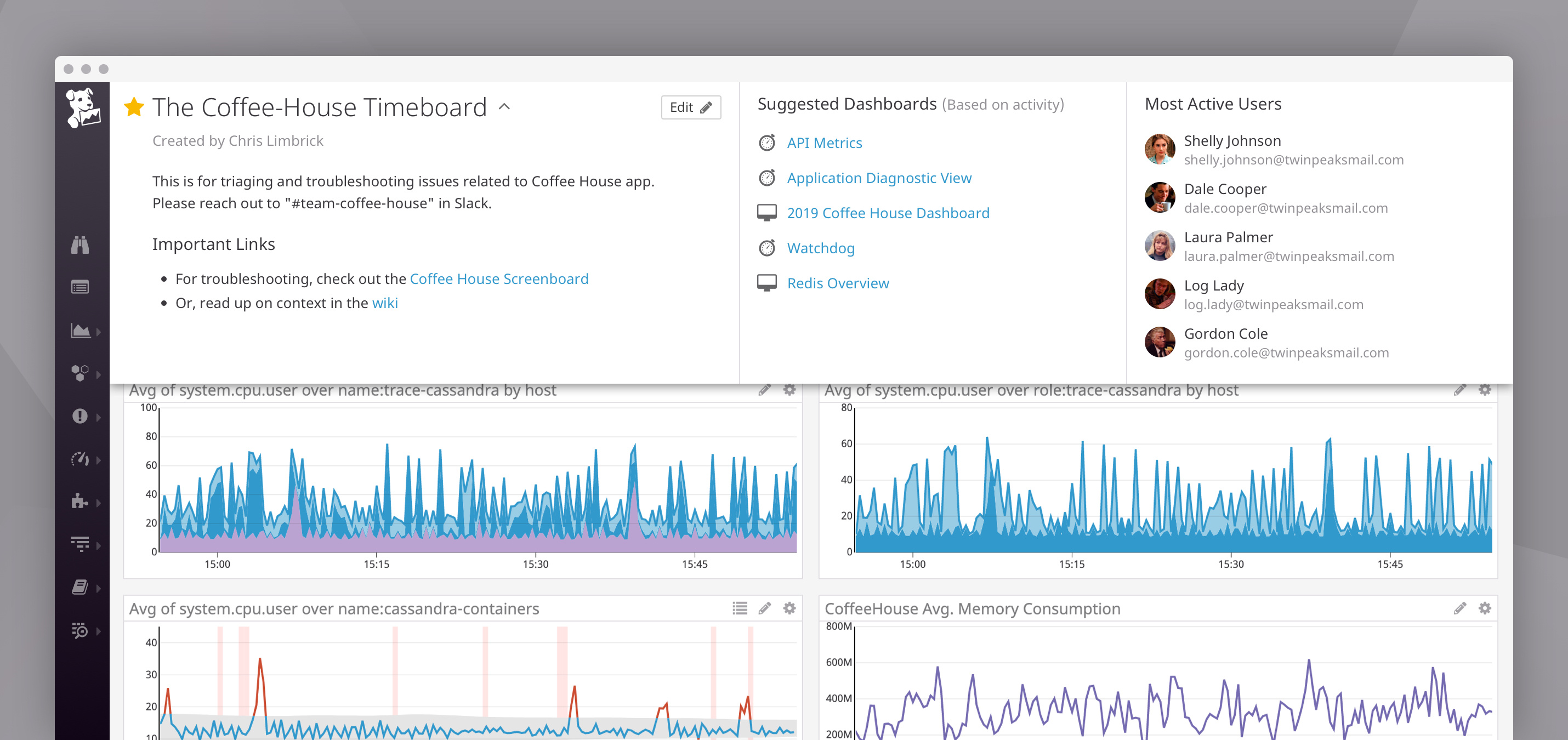This screenshot has height=740, width=1568.
Task: Open Watchdog from the sidebar binoculars icon
Action: (82, 244)
